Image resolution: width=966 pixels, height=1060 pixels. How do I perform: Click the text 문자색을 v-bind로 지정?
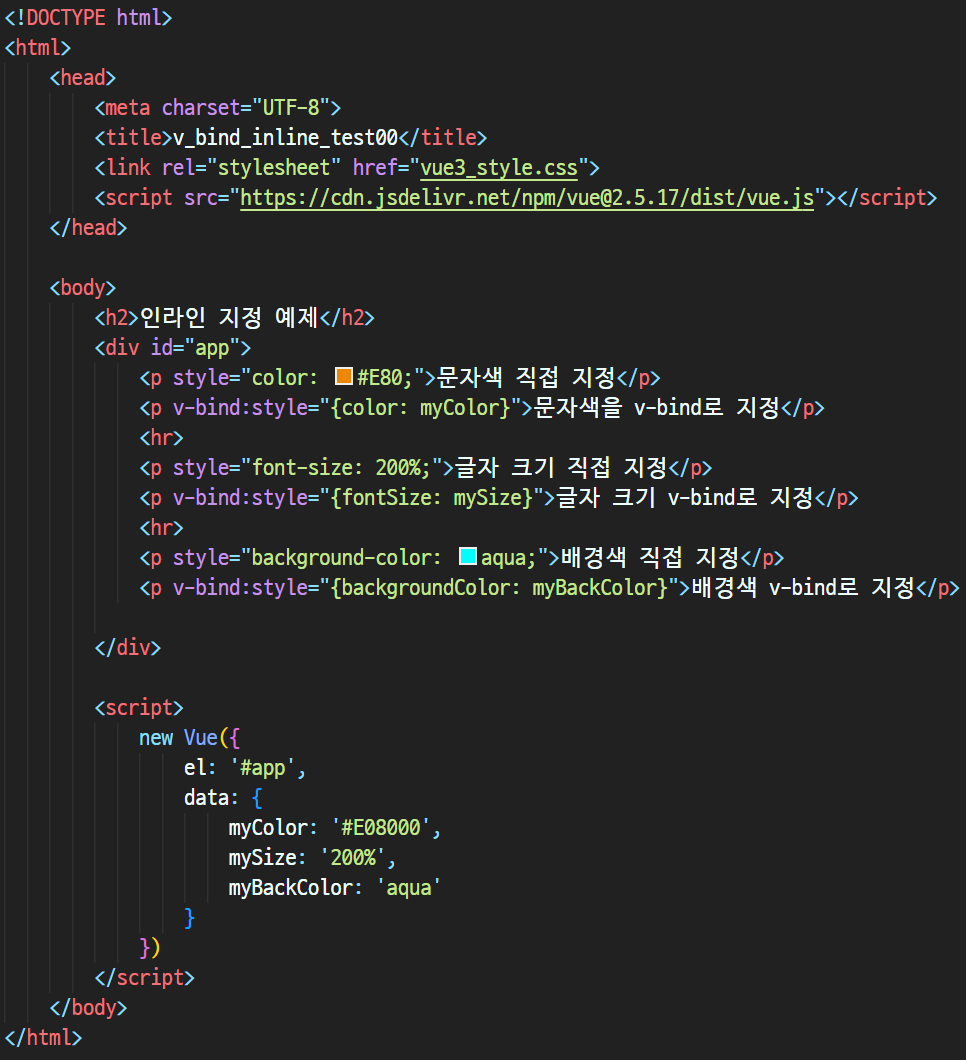(656, 407)
